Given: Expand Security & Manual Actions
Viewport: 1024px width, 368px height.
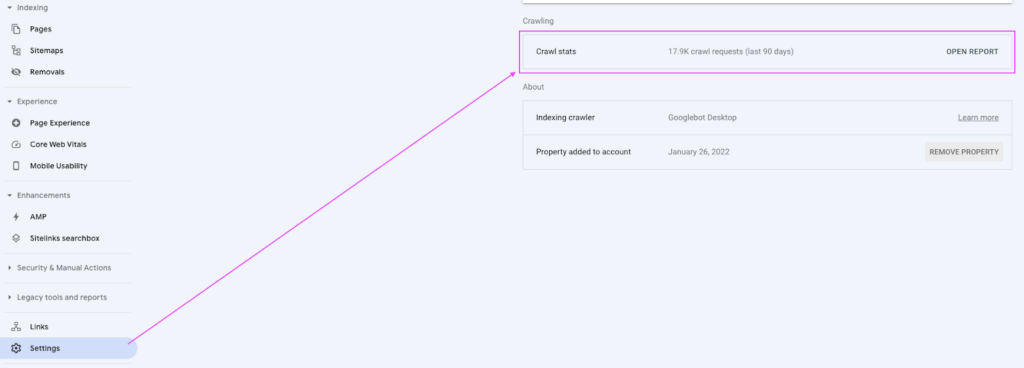Looking at the screenshot, I should pos(9,268).
